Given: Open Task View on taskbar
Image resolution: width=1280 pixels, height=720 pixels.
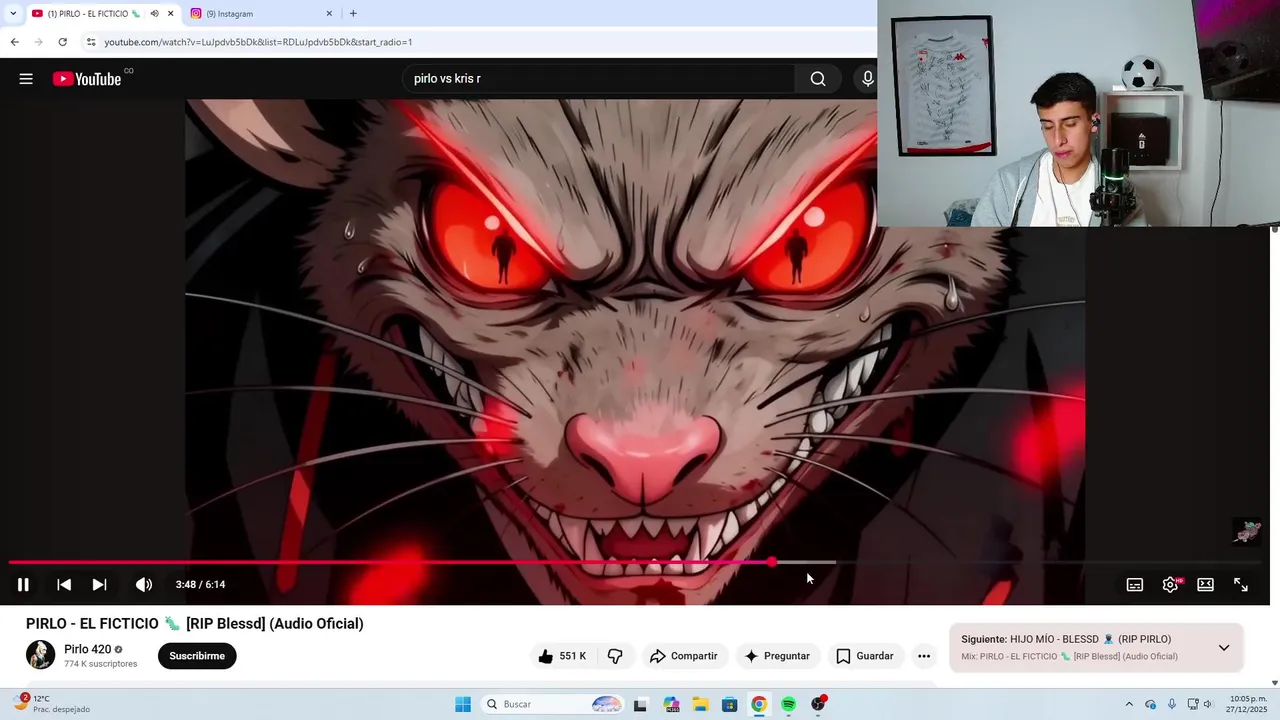Looking at the screenshot, I should (640, 704).
